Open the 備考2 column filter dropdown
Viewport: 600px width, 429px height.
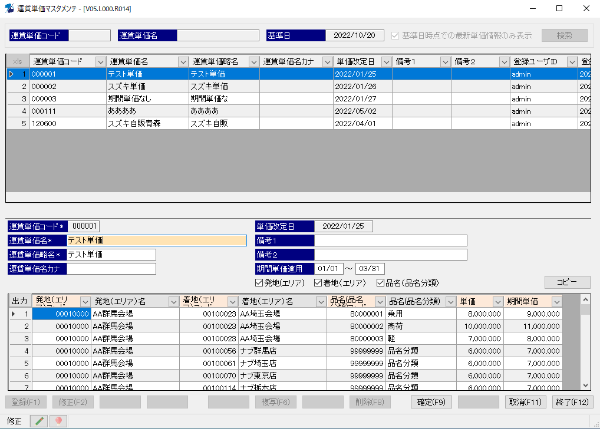point(504,62)
